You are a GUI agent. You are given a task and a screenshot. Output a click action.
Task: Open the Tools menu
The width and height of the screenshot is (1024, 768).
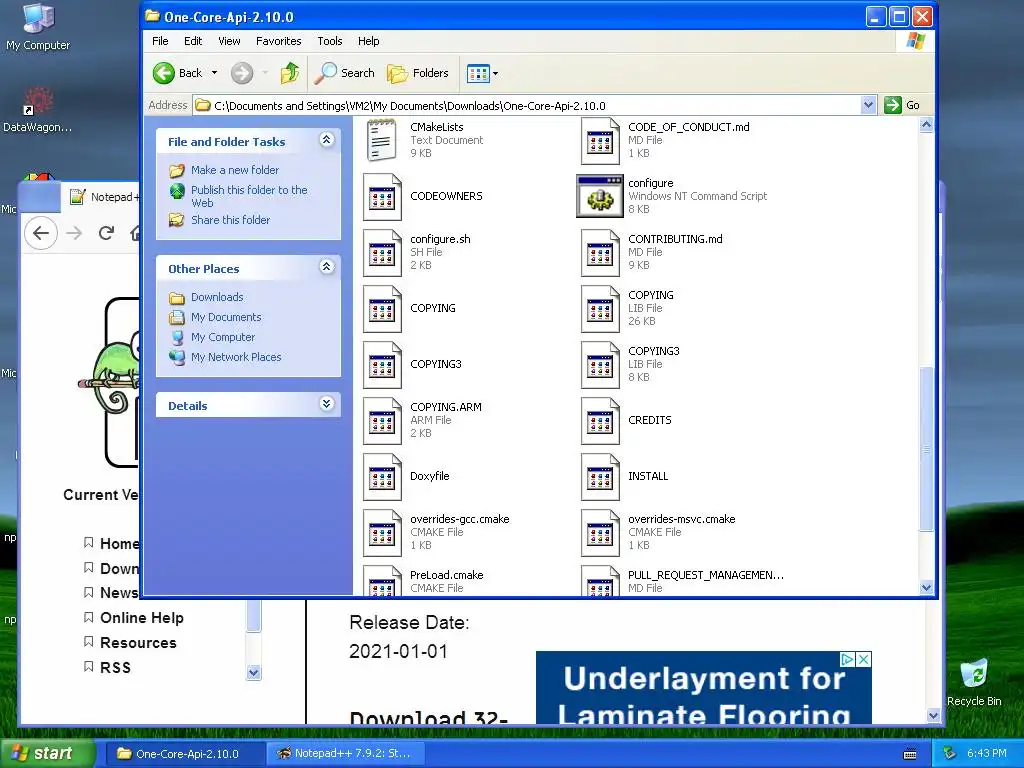(330, 41)
